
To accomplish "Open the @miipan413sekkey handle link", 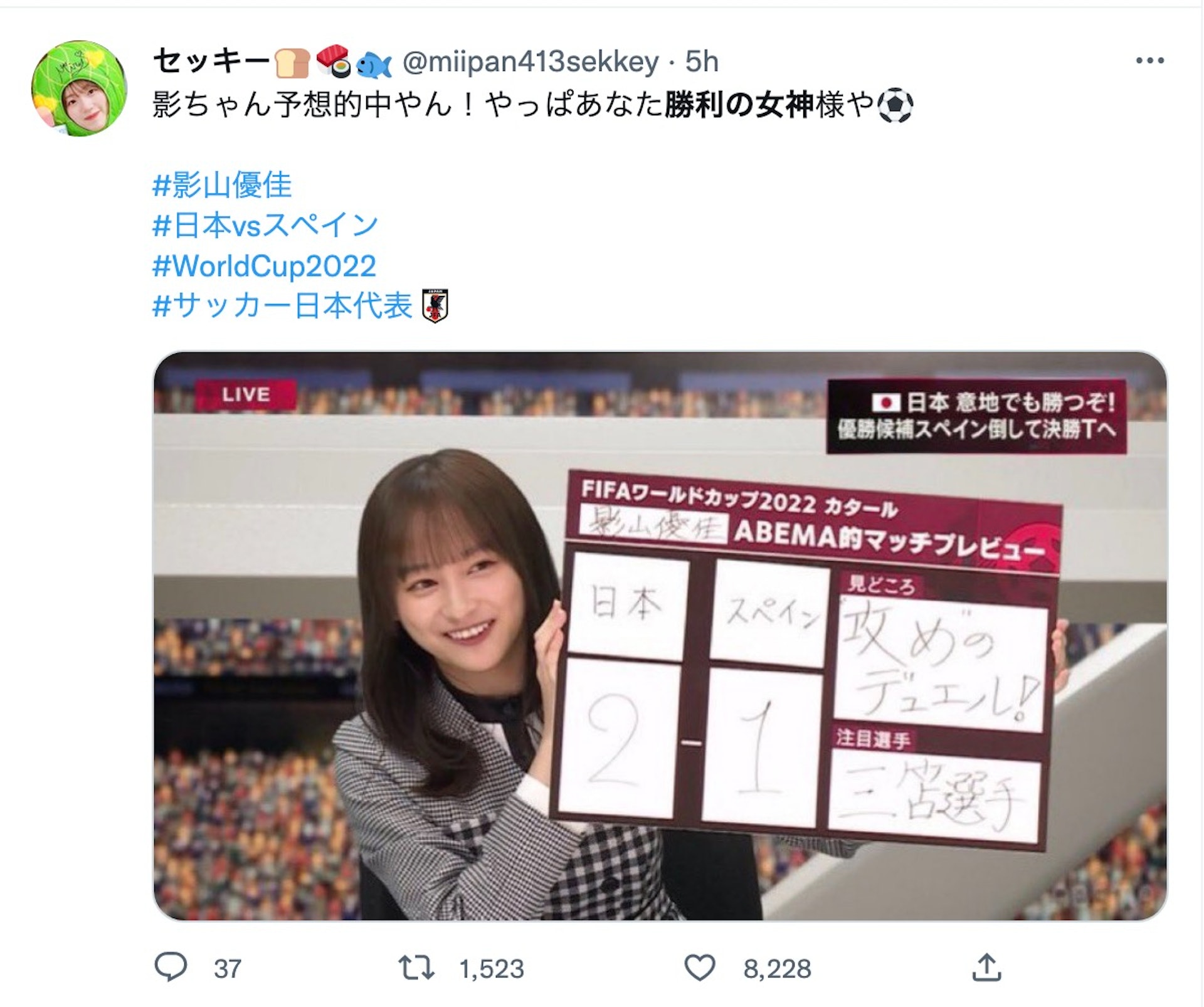I will [x=530, y=61].
